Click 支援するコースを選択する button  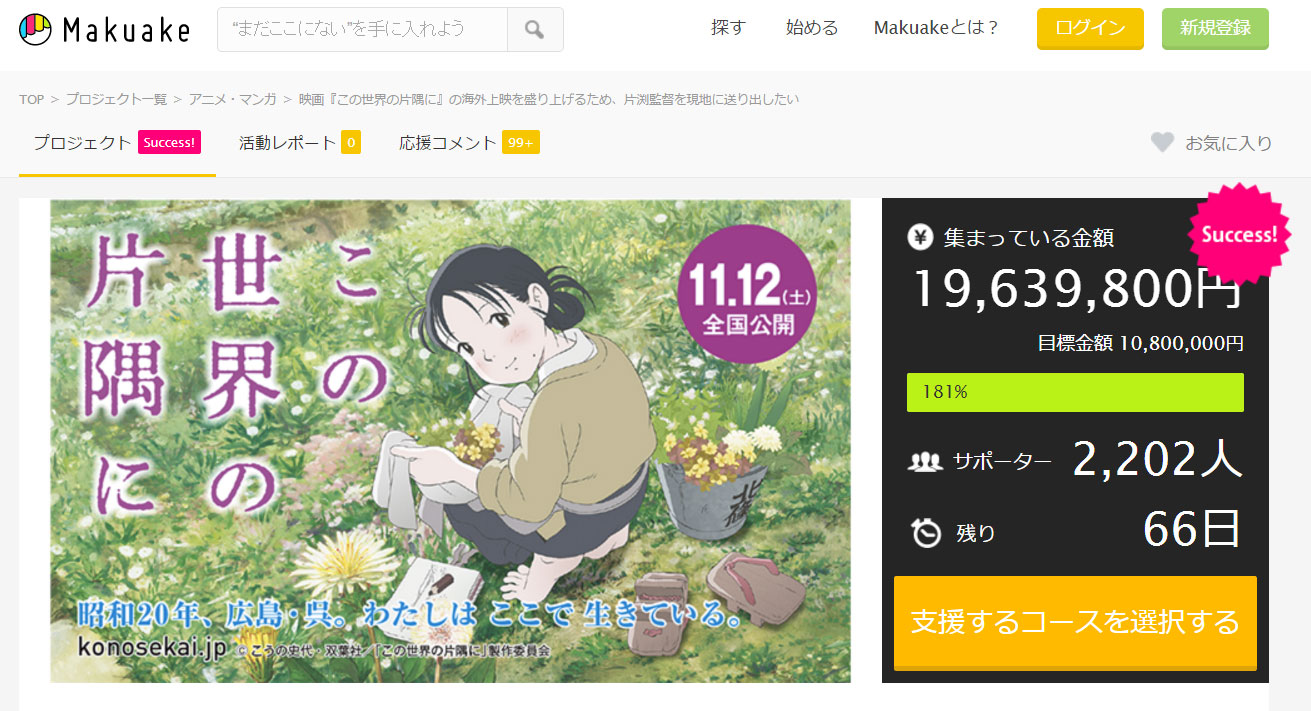pyautogui.click(x=1075, y=622)
